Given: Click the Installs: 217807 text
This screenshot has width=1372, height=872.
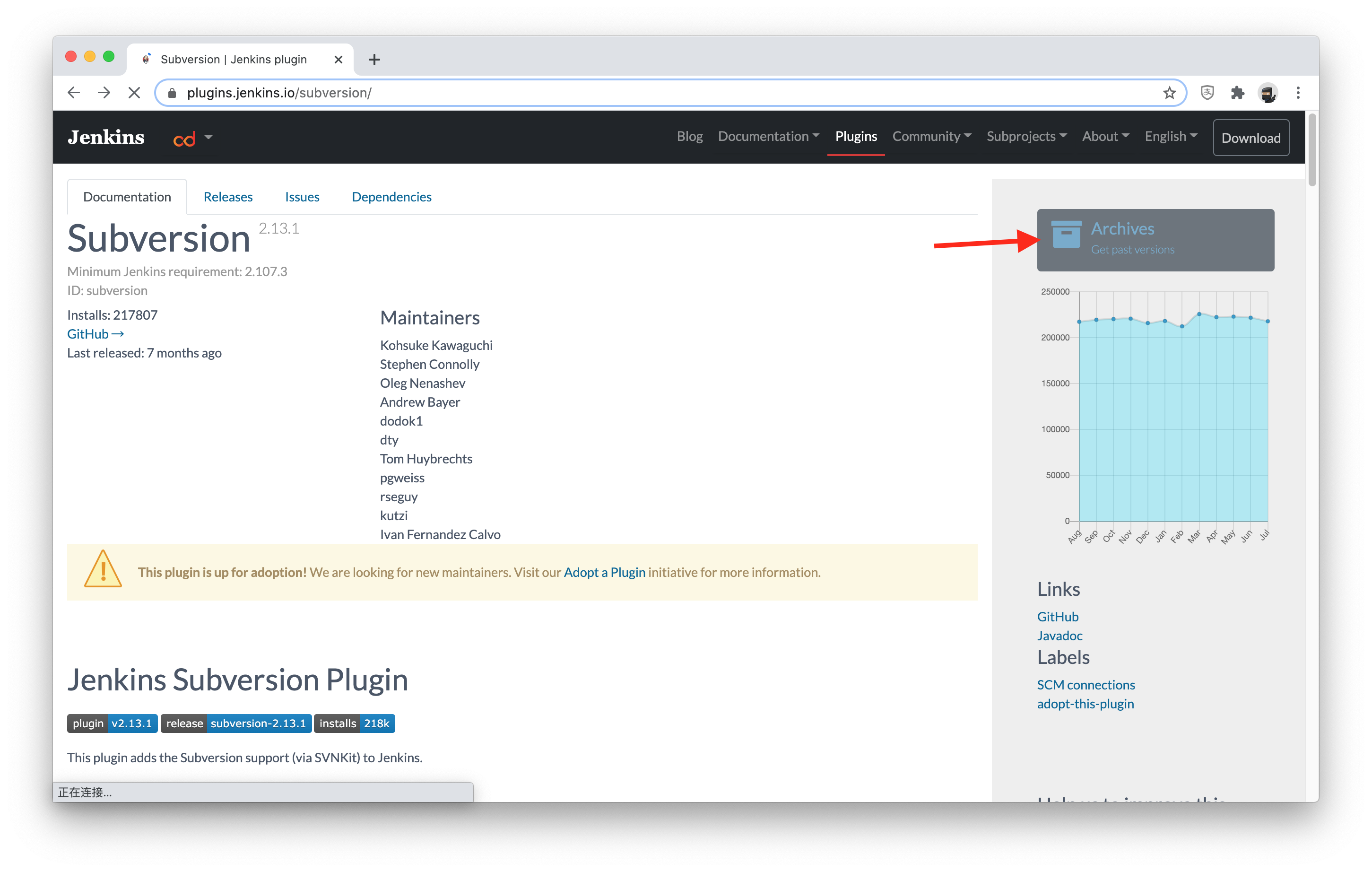Looking at the screenshot, I should point(112,315).
